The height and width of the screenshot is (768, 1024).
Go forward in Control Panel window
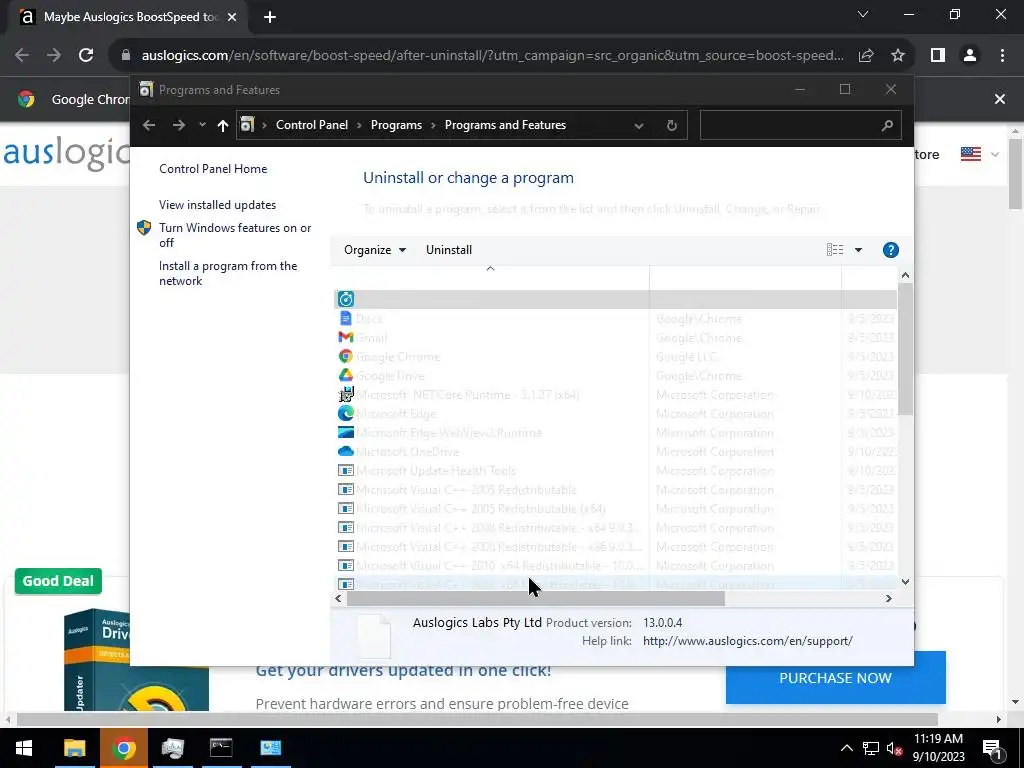tap(178, 125)
